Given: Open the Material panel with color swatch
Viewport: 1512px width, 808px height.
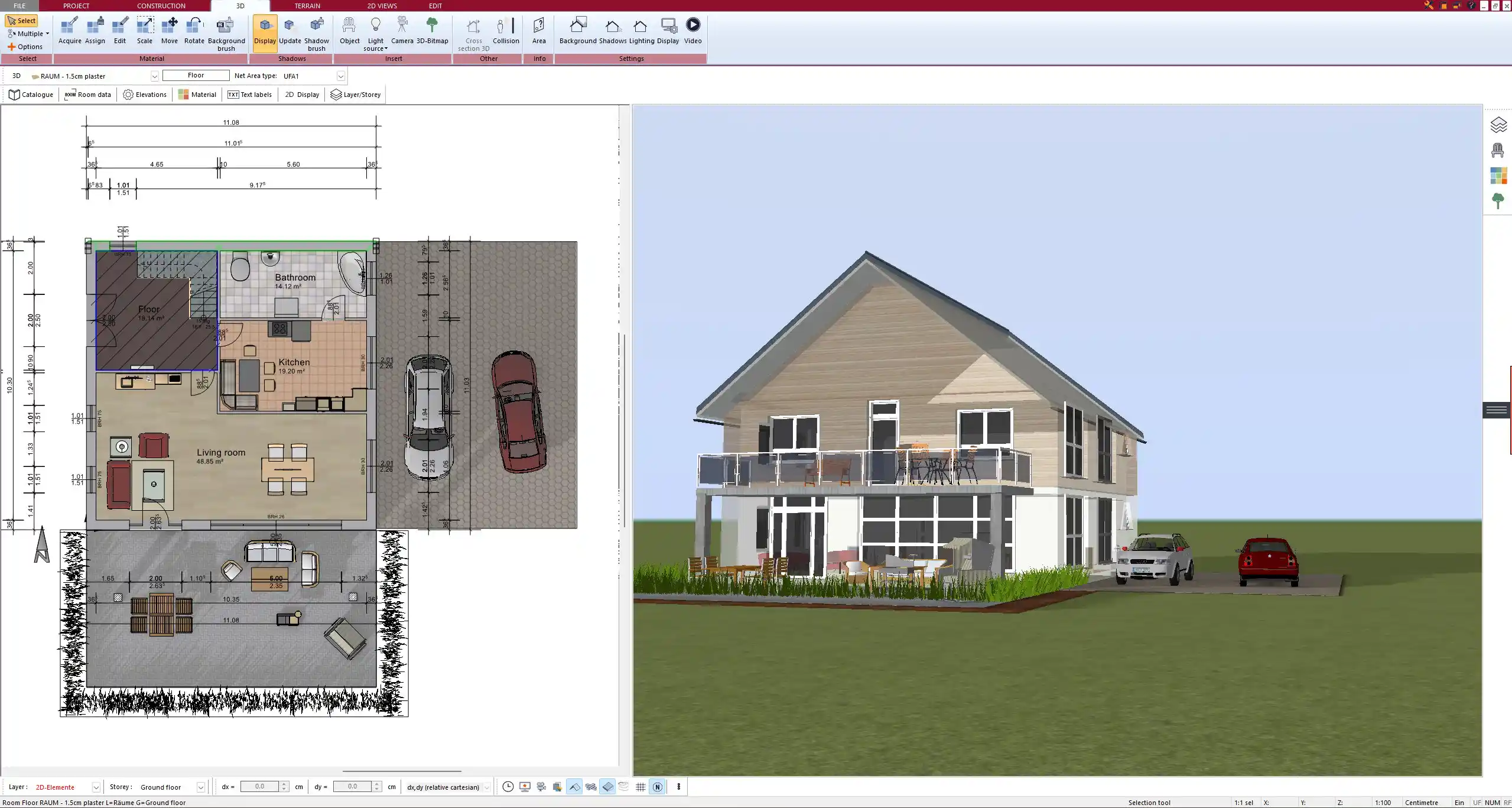Looking at the screenshot, I should coord(197,95).
